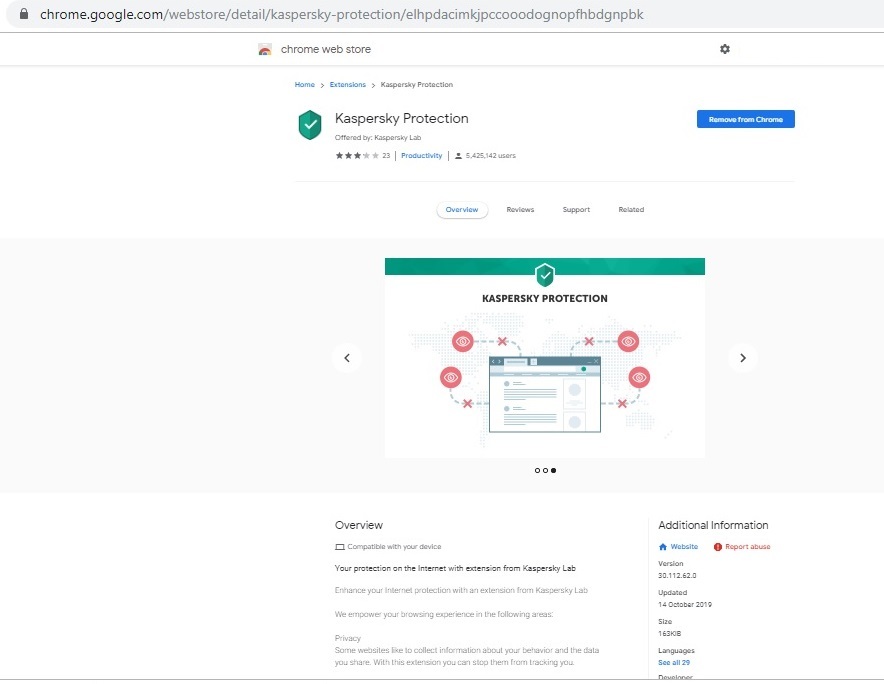Click the users person icon
884x684 pixels.
tap(458, 156)
